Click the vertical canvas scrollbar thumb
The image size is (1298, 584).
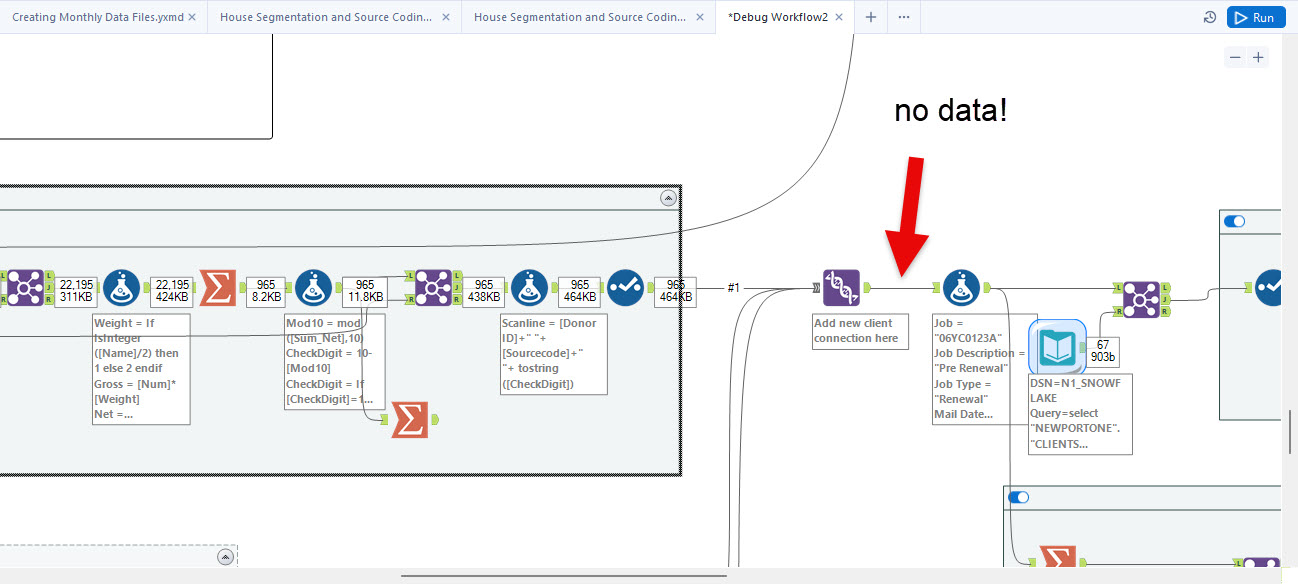(x=1290, y=431)
